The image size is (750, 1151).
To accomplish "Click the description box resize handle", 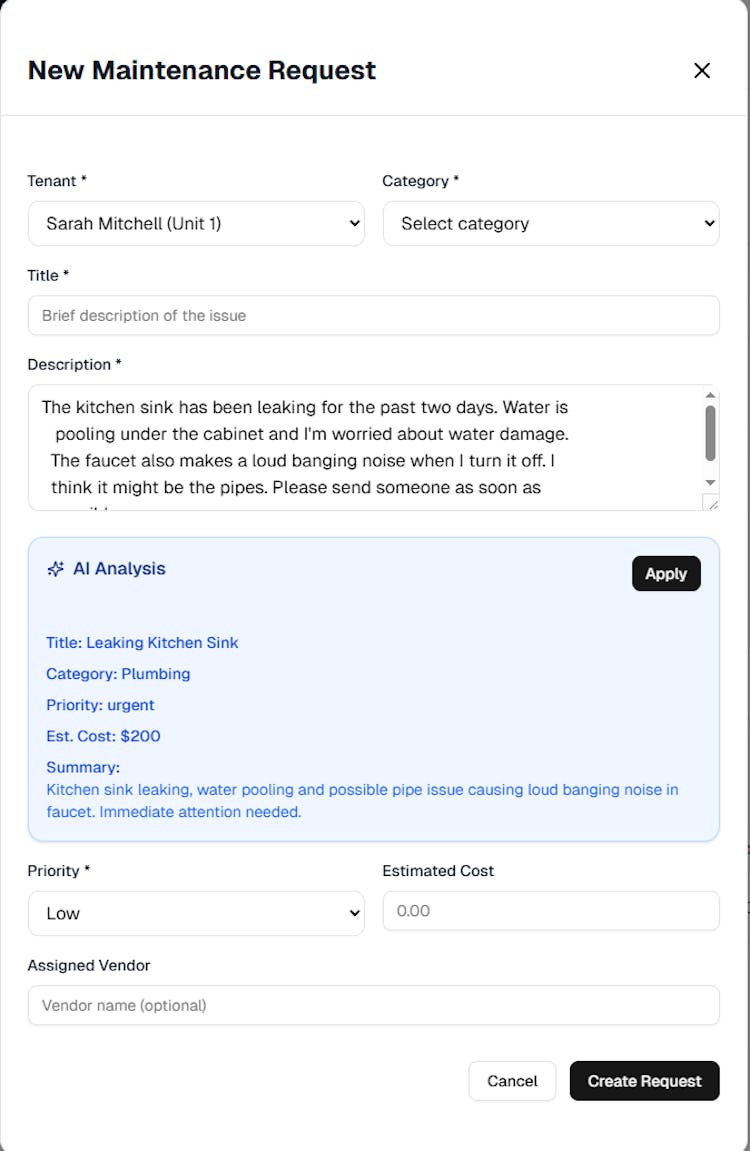I will [711, 502].
